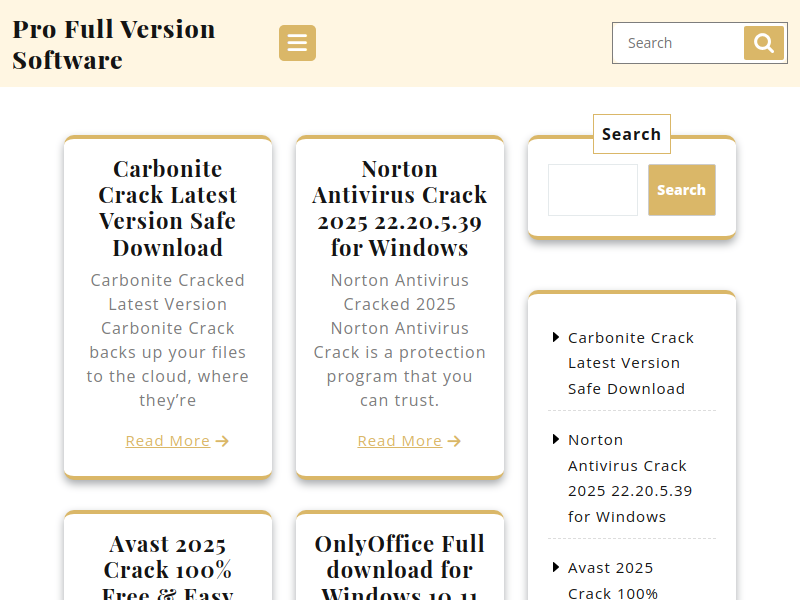Select Carbonite Crack link in sidebar list
800x600 pixels.
(x=630, y=363)
